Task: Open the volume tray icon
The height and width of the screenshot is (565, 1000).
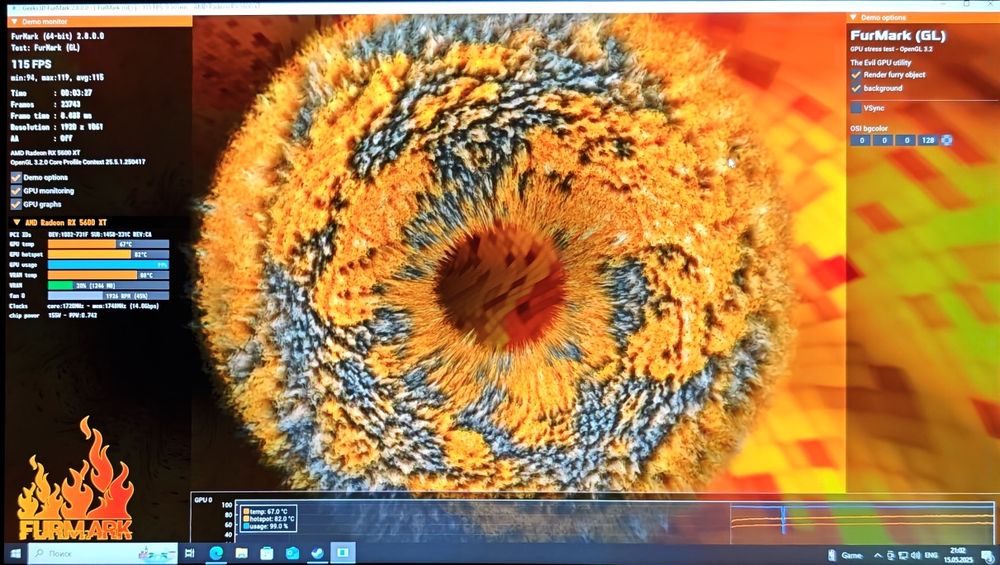Action: 916,555
